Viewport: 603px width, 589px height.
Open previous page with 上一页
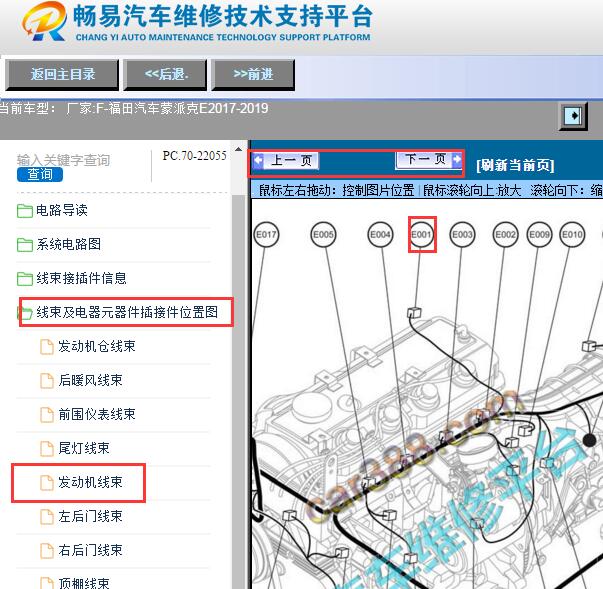(285, 160)
